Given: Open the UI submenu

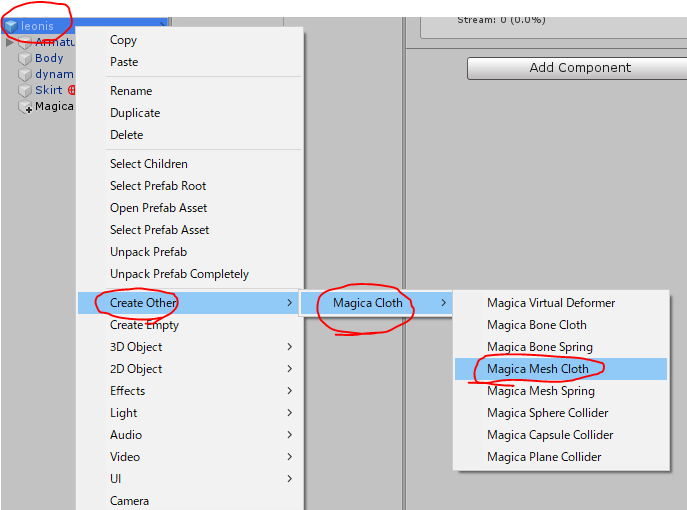Looking at the screenshot, I should 191,478.
